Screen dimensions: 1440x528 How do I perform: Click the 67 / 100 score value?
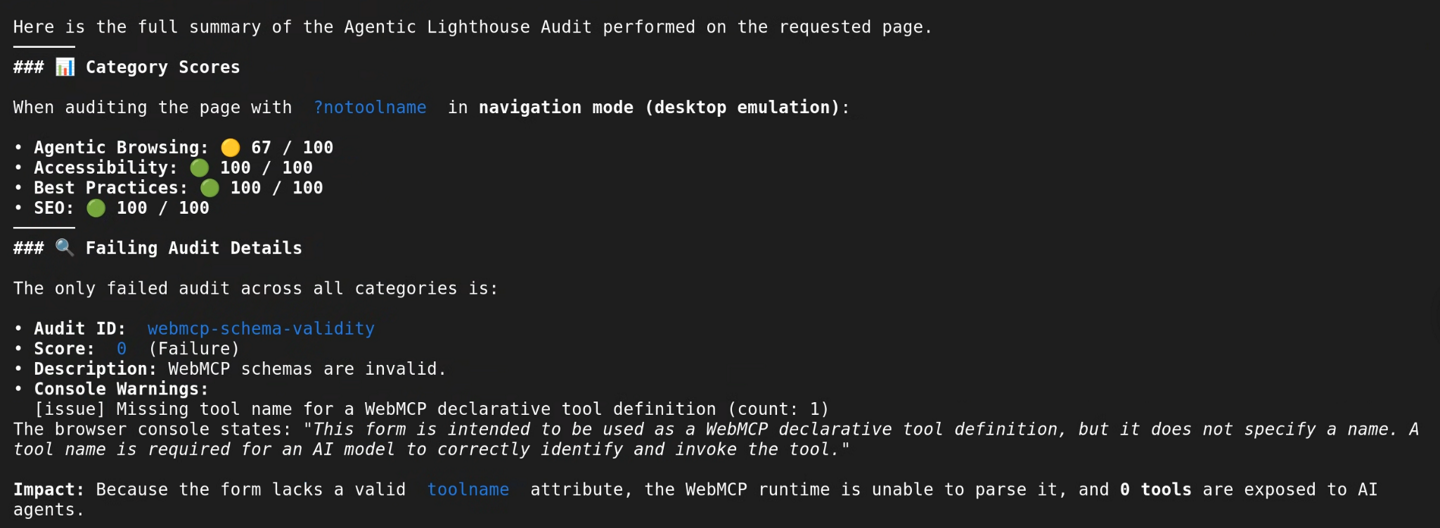tap(292, 148)
